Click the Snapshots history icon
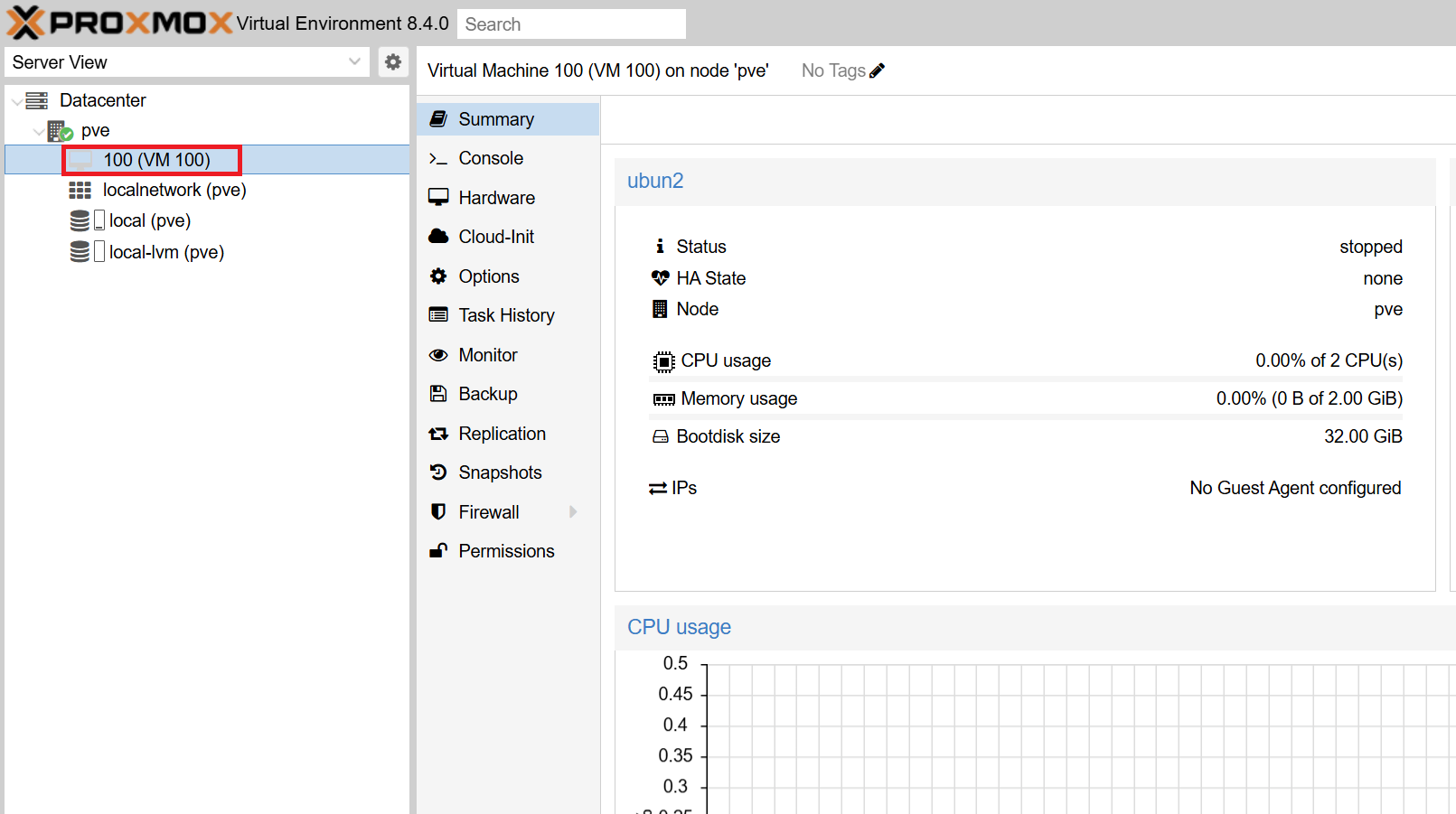Image resolution: width=1456 pixels, height=814 pixels. click(438, 472)
